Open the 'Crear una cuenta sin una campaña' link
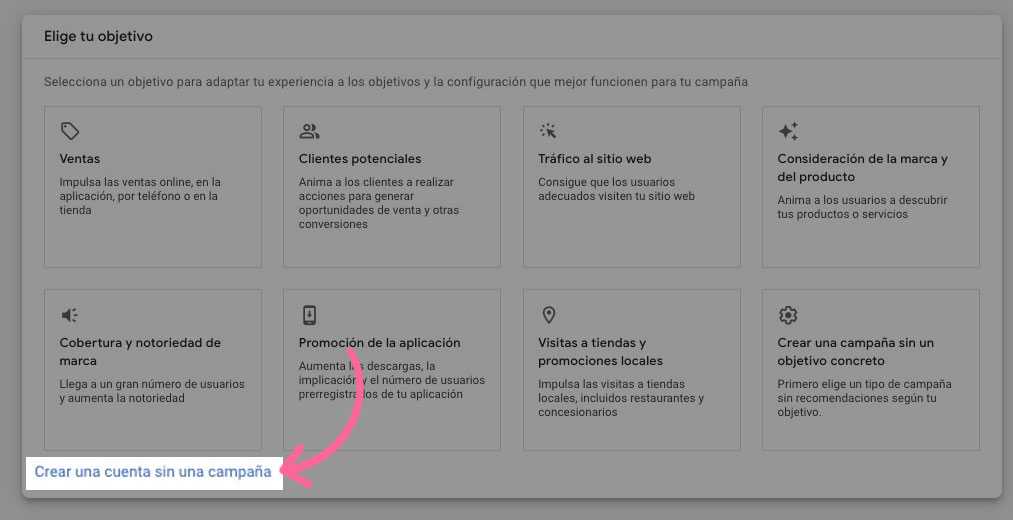 coord(153,472)
